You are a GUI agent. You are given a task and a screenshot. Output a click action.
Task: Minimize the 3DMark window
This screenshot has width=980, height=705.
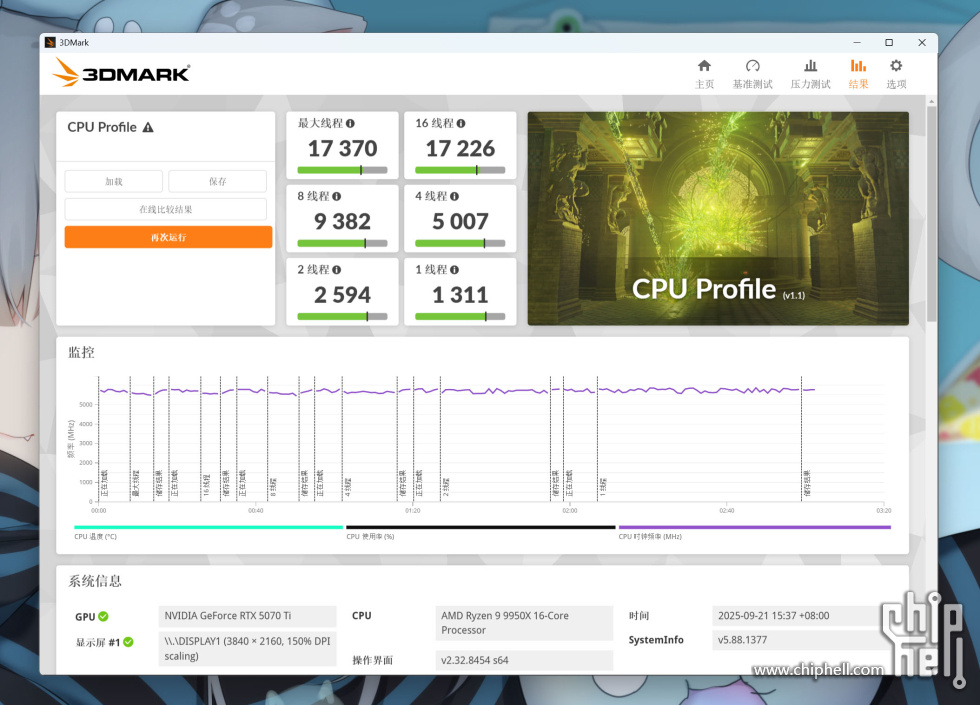[857, 42]
